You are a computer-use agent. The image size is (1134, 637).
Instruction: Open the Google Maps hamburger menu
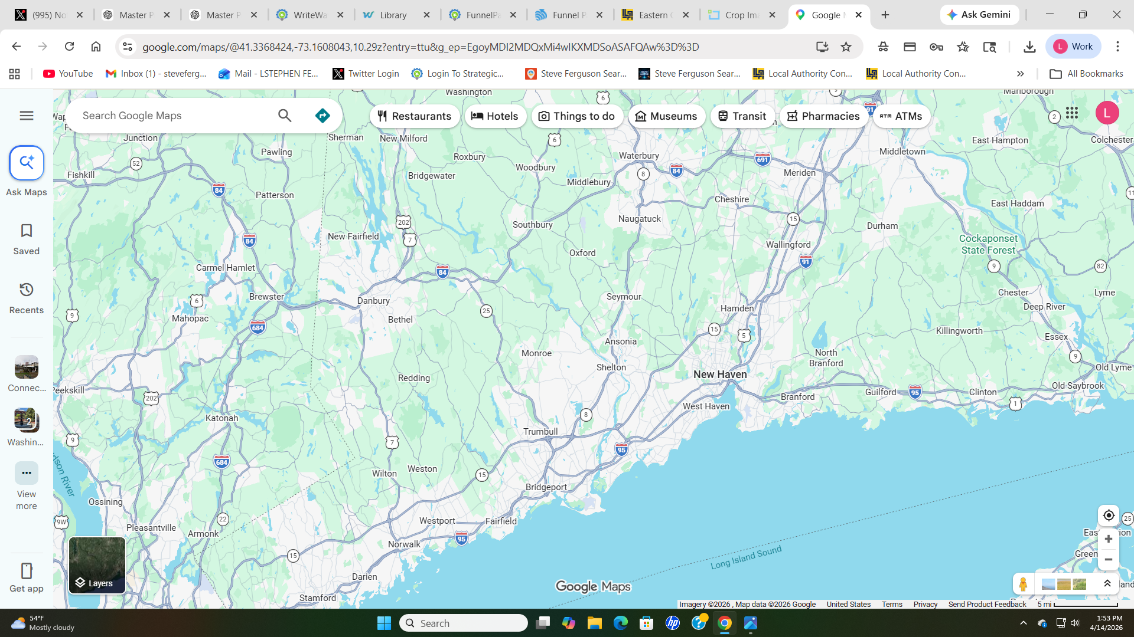coord(27,116)
